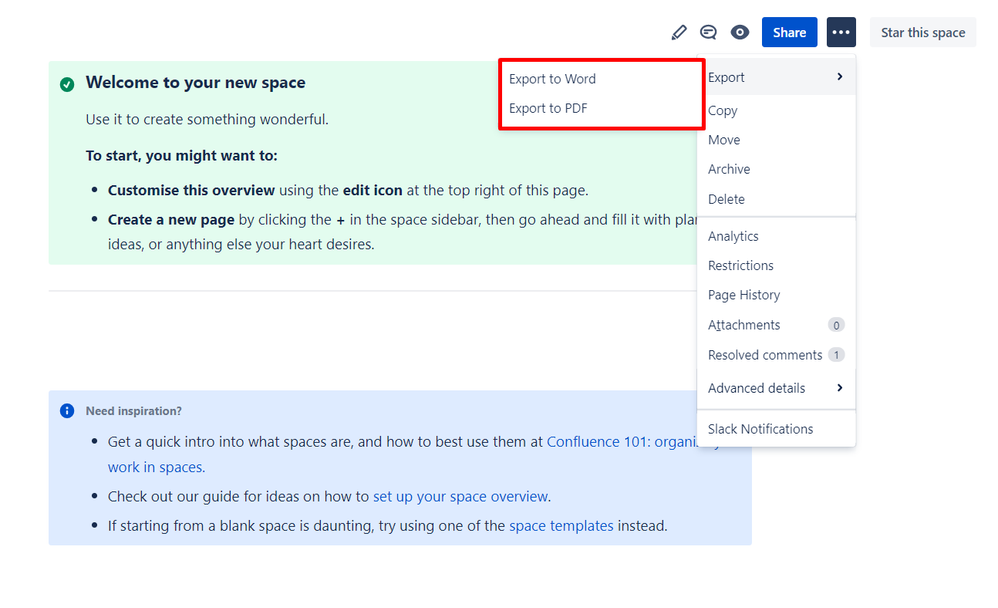998x608 pixels.
Task: Click 'Create a new page' bold text
Action: tap(171, 220)
